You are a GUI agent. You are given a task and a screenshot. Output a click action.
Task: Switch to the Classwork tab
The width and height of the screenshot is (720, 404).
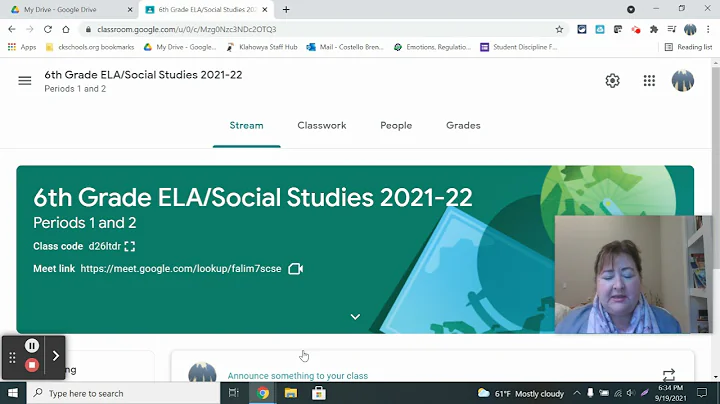[x=321, y=125]
